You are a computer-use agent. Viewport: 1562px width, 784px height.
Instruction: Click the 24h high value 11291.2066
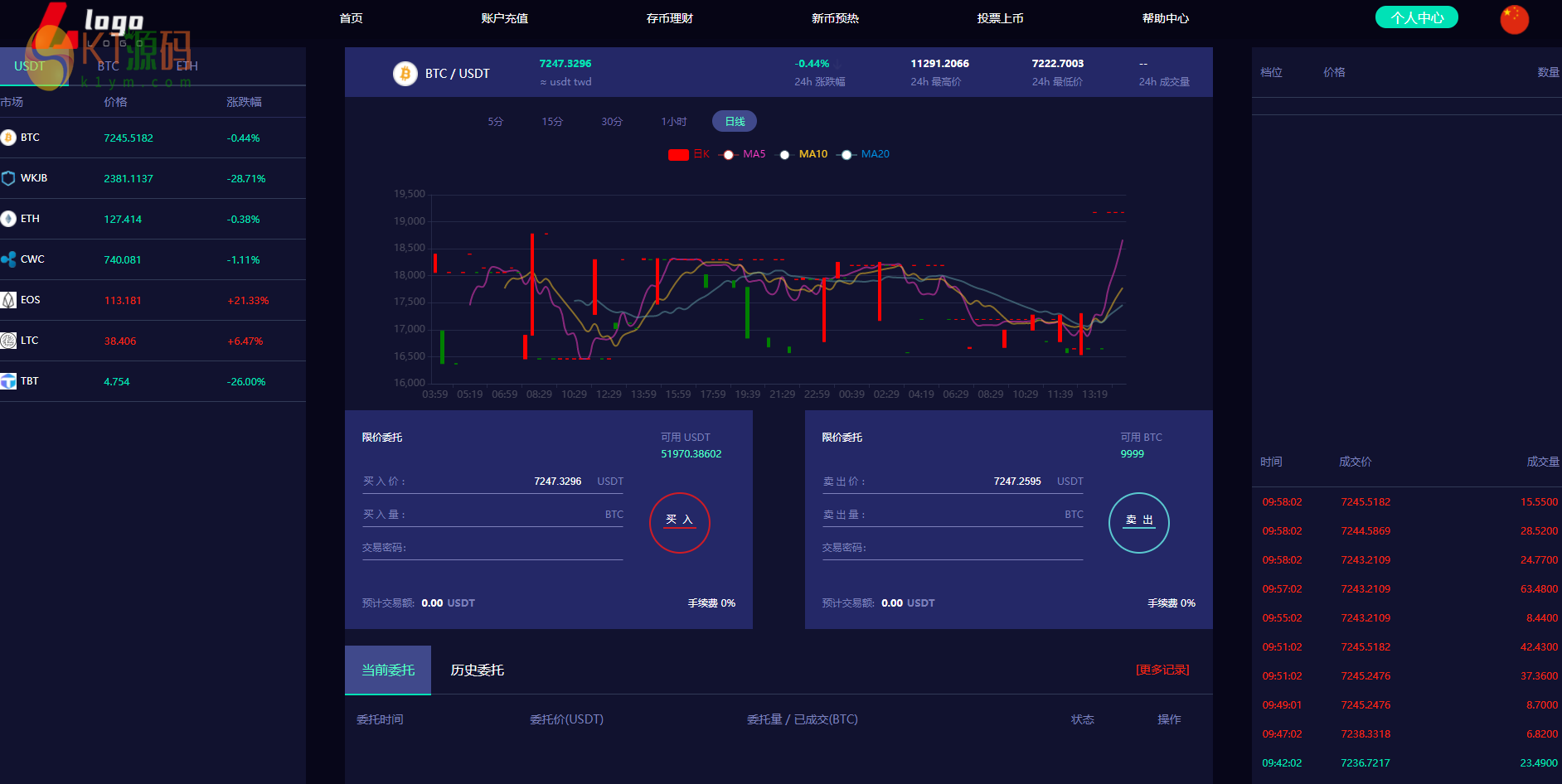pos(939,64)
